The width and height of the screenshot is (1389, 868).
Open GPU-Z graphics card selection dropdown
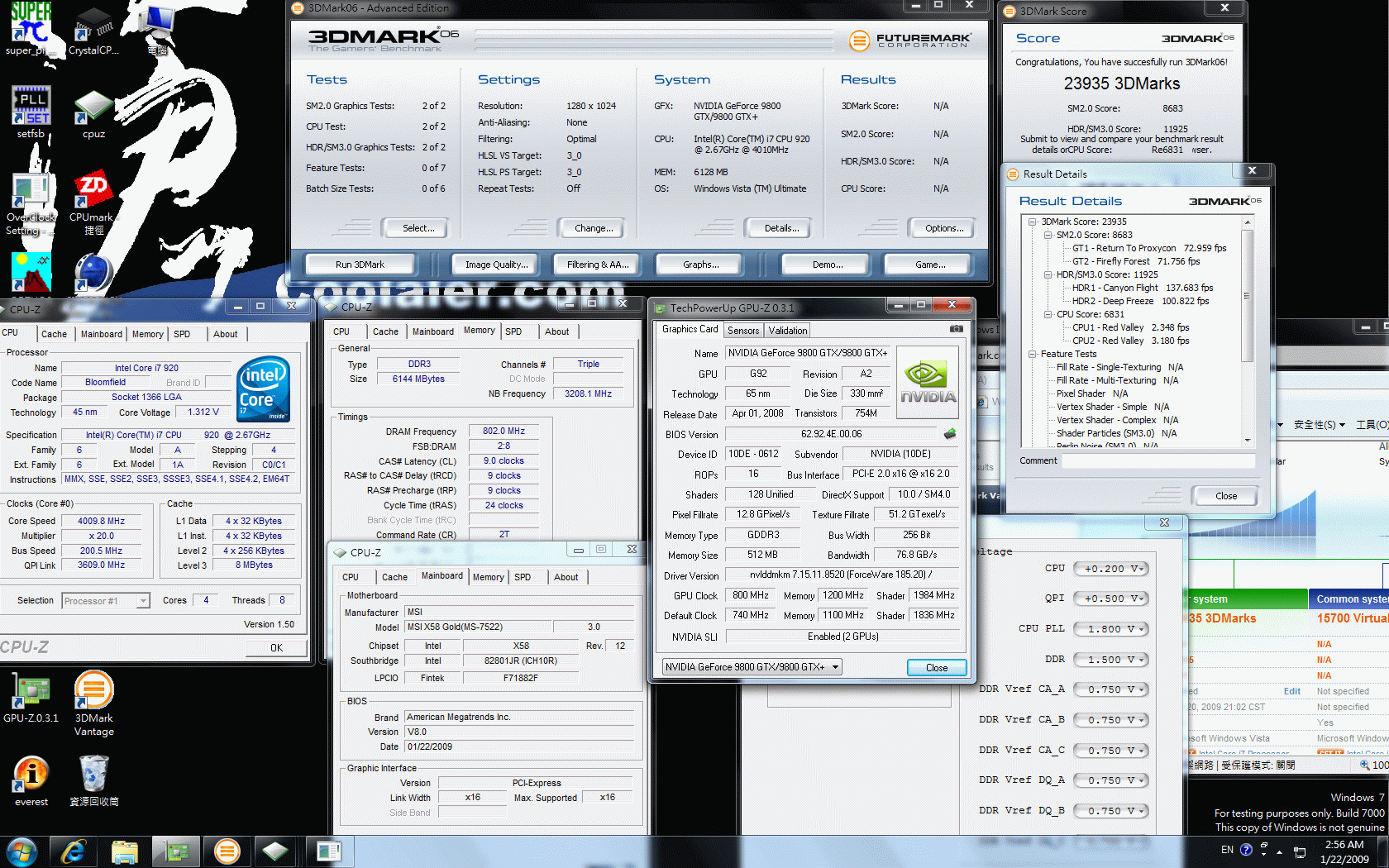(752, 667)
